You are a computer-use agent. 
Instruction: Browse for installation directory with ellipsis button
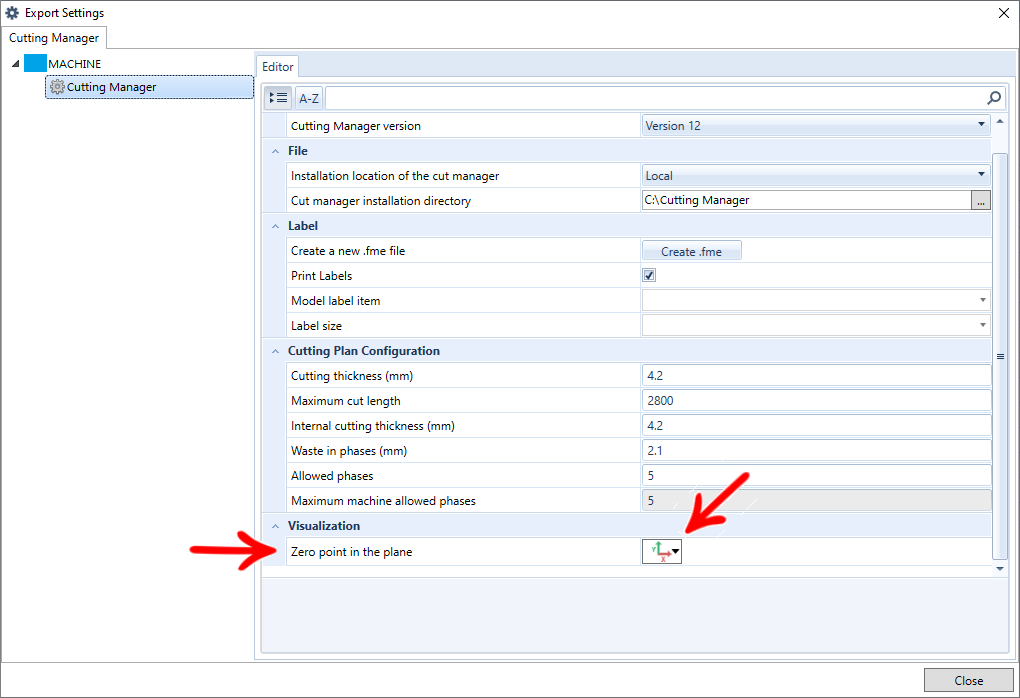pyautogui.click(x=981, y=201)
